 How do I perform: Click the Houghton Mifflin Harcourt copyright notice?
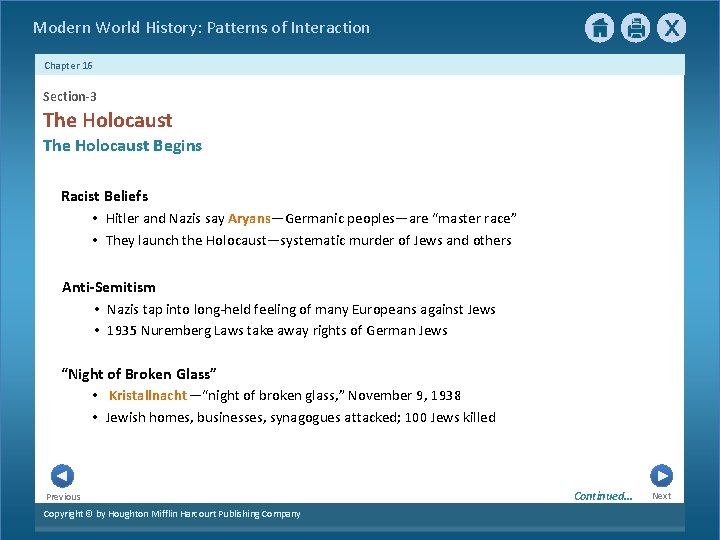point(172,514)
